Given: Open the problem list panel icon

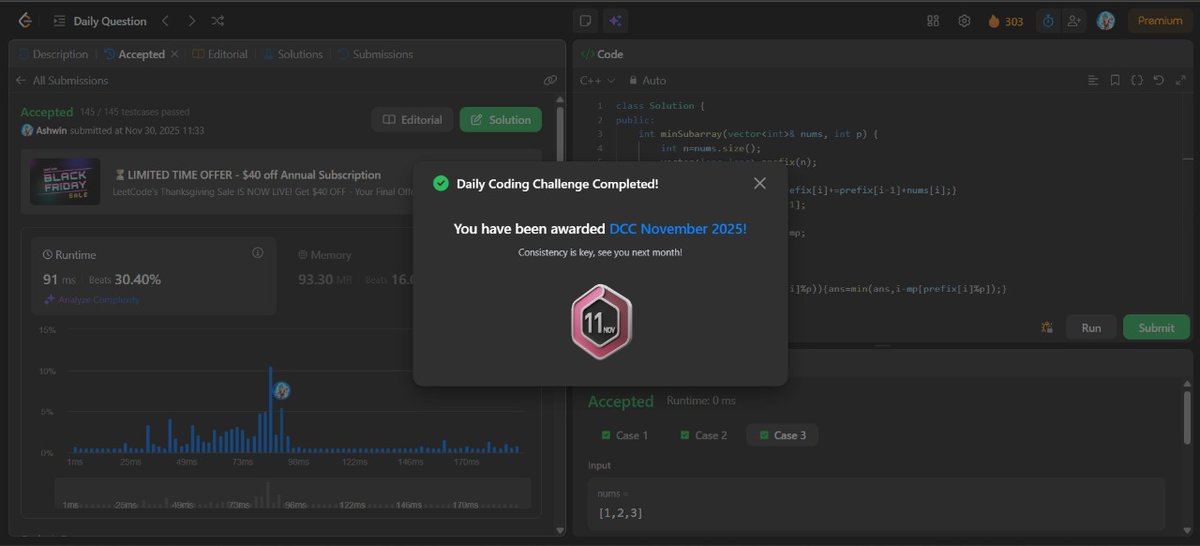Looking at the screenshot, I should pos(60,20).
